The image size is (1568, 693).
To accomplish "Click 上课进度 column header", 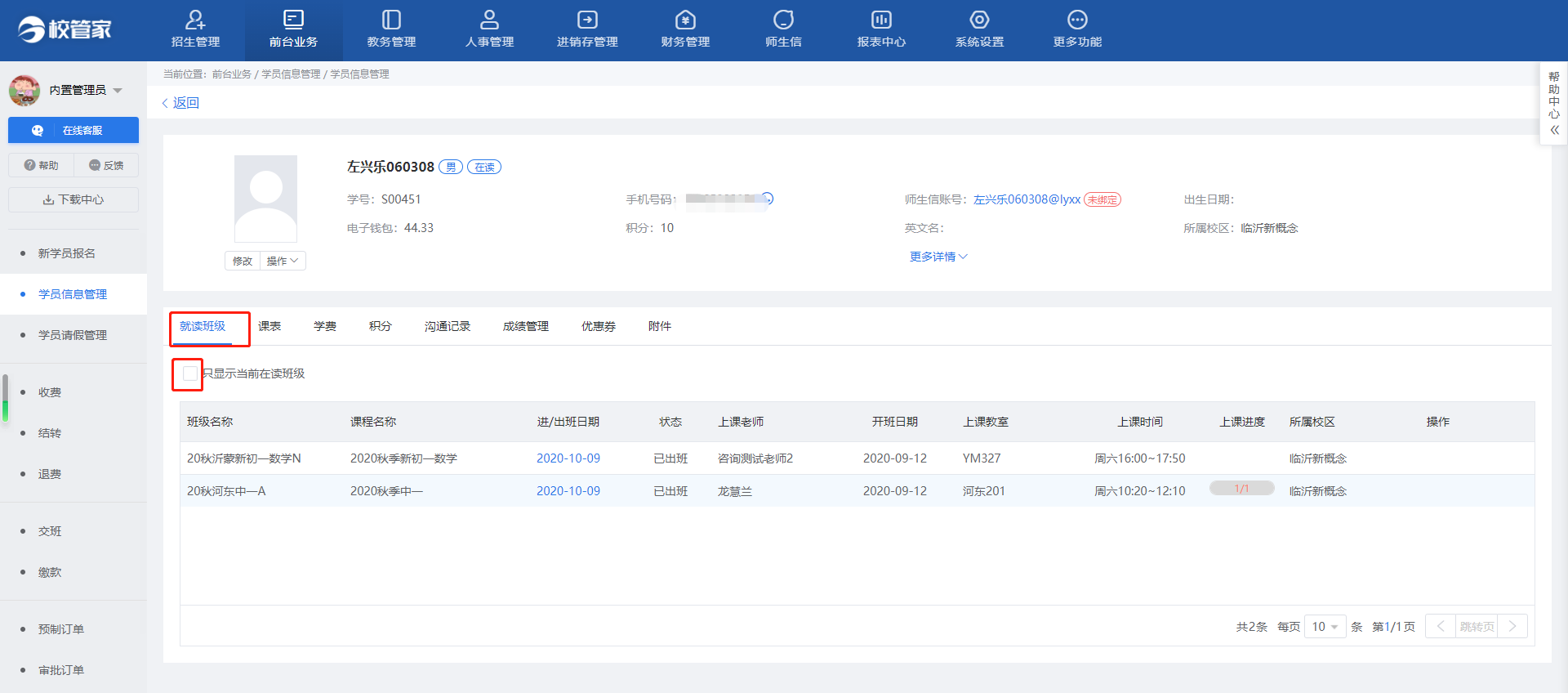I will pyautogui.click(x=1242, y=422).
